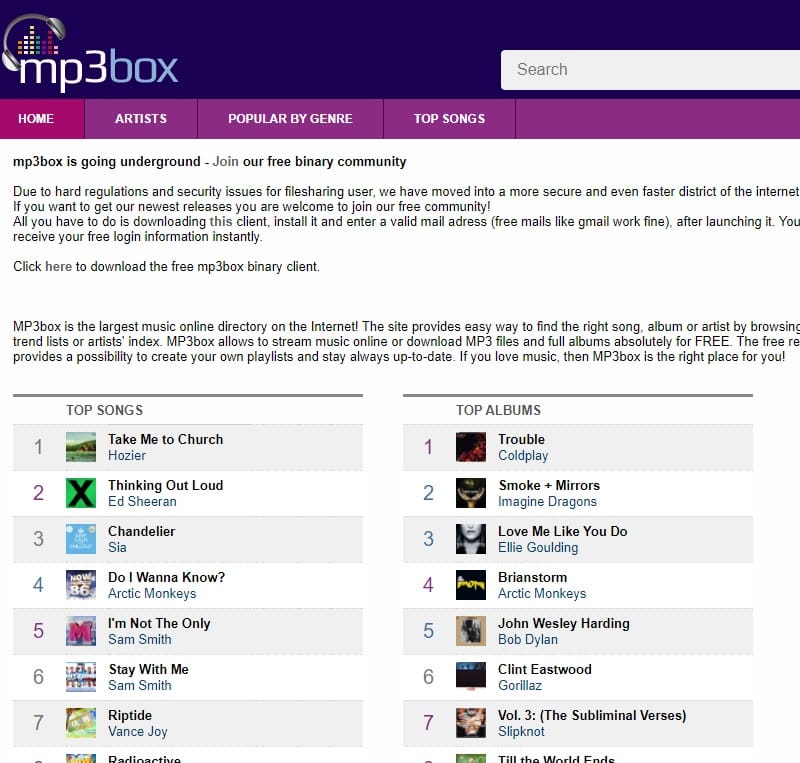Open song Take Me to Church

(x=166, y=439)
